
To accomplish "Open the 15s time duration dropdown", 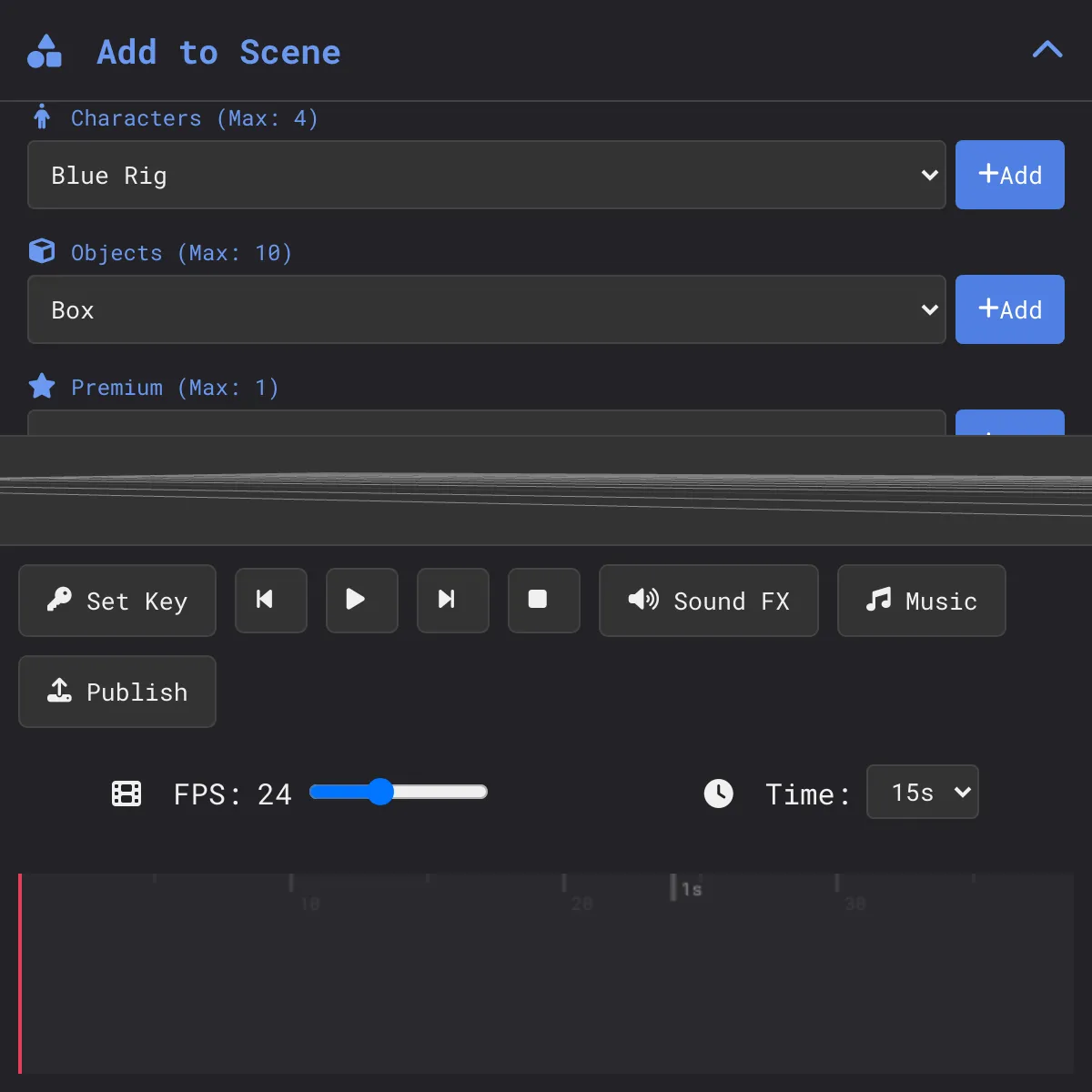I will coord(923,792).
